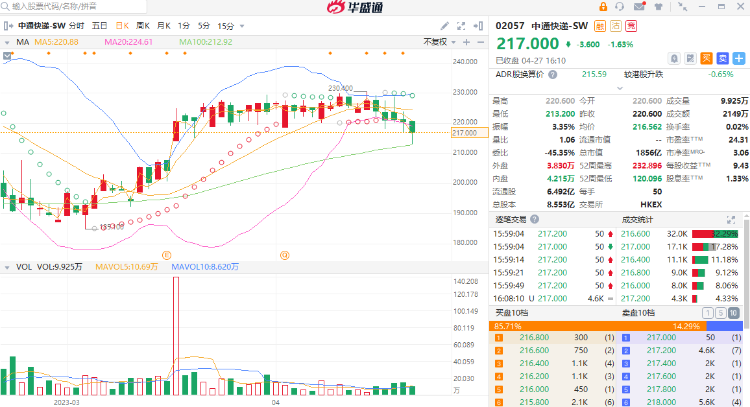Click the orange @ event marker on chart
The height and width of the screenshot is (407, 750).
click(285, 255)
